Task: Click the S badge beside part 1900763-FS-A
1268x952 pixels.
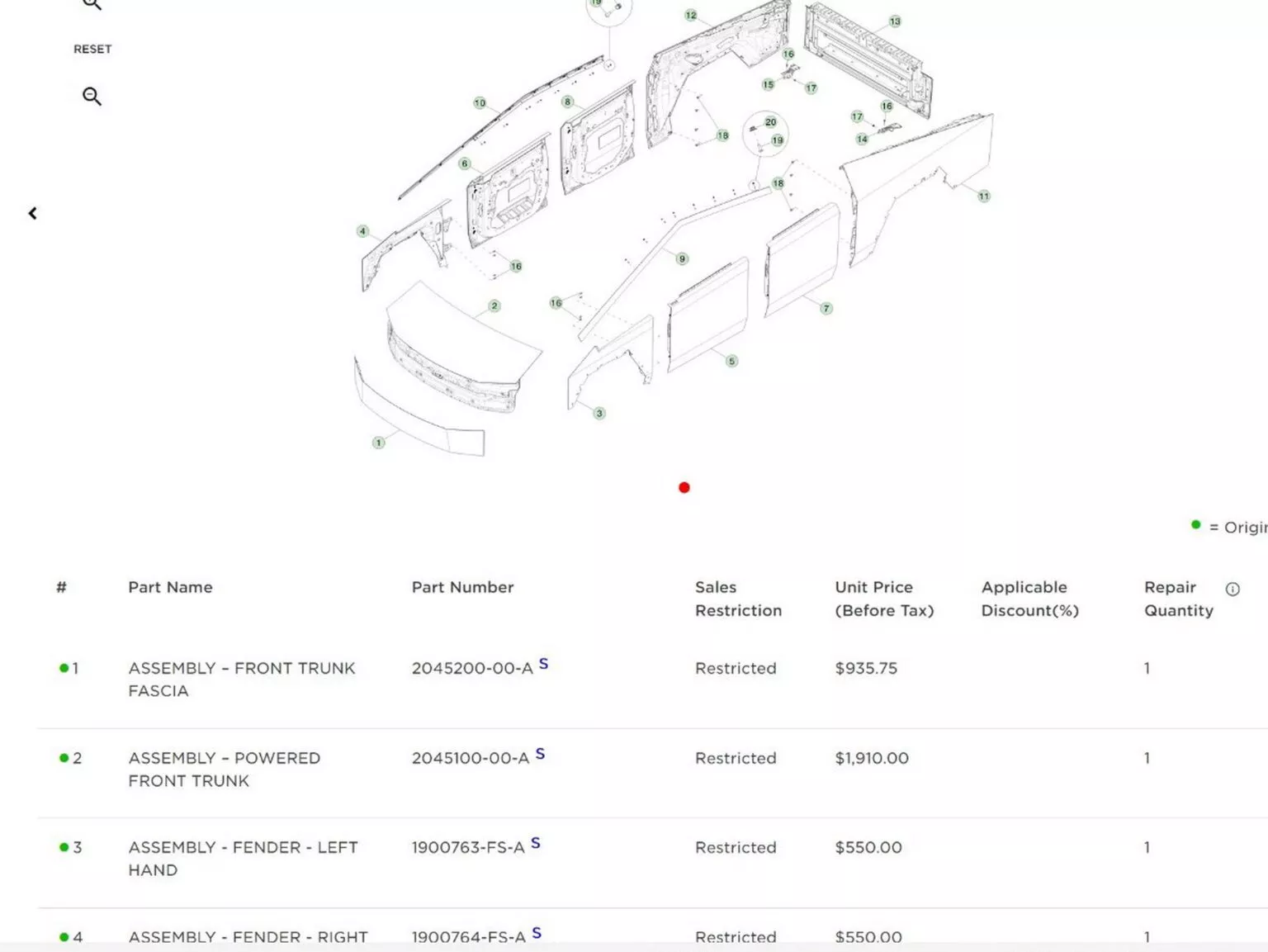Action: pyautogui.click(x=536, y=843)
